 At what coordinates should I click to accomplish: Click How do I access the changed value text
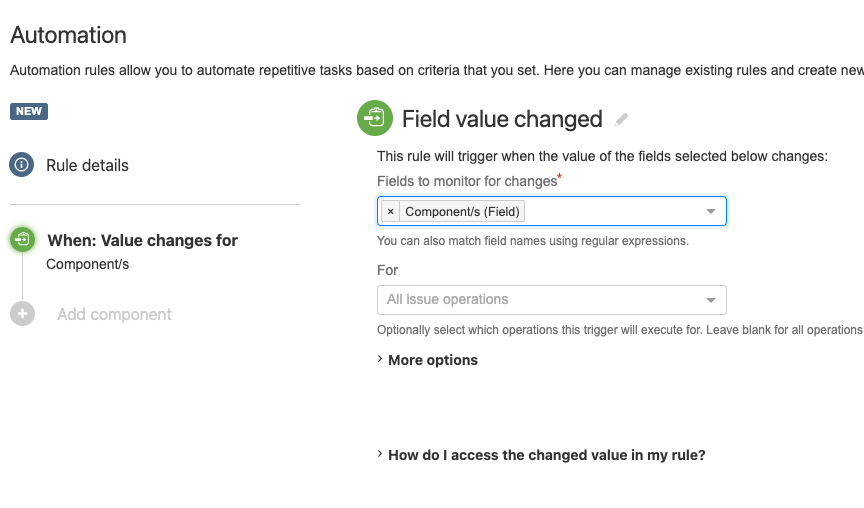pos(547,455)
